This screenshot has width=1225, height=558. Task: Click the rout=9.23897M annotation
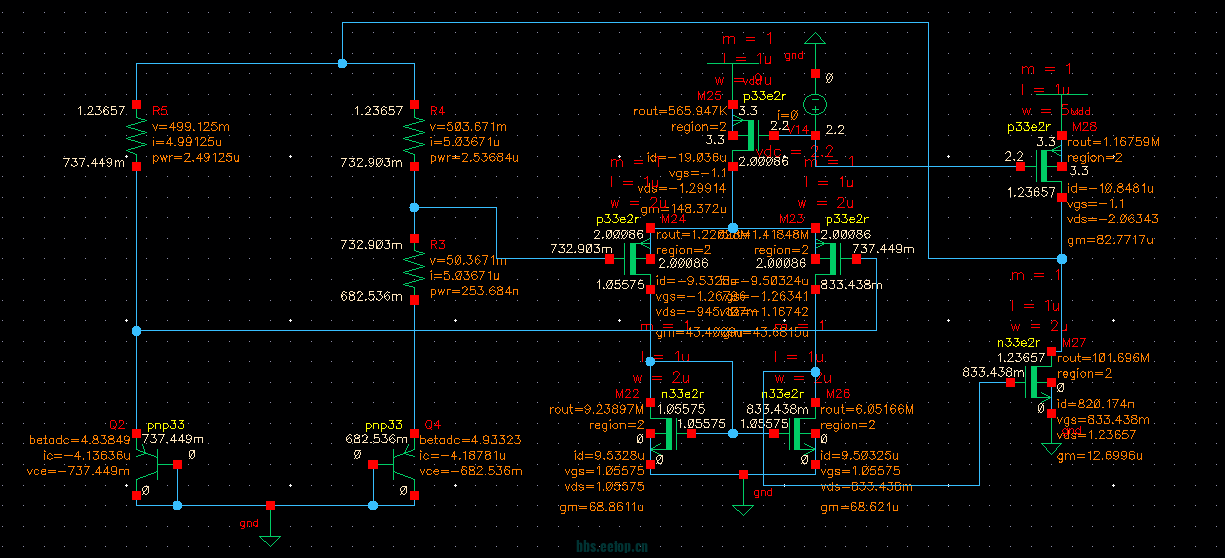point(595,409)
